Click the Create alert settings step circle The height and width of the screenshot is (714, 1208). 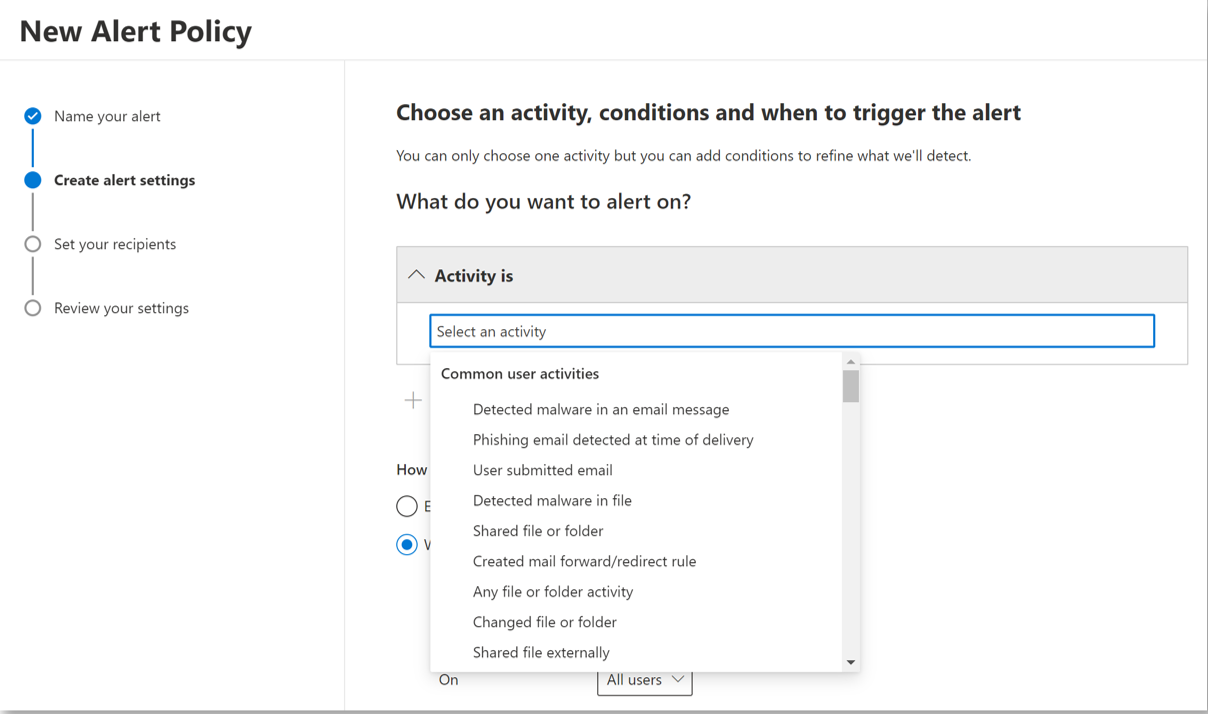pyautogui.click(x=33, y=180)
